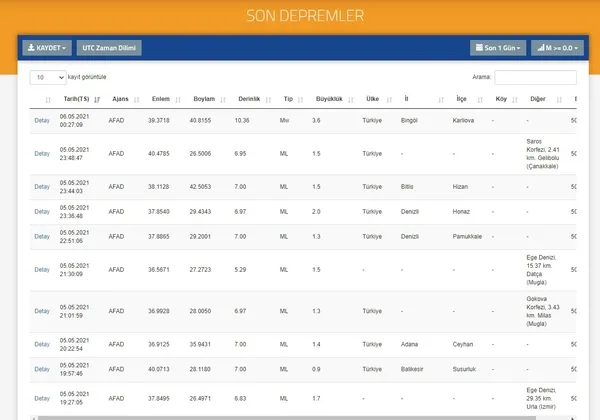Viewport: 600px width, 420px height.
Task: Expand the Son 1 Gün time filter
Action: (x=497, y=47)
